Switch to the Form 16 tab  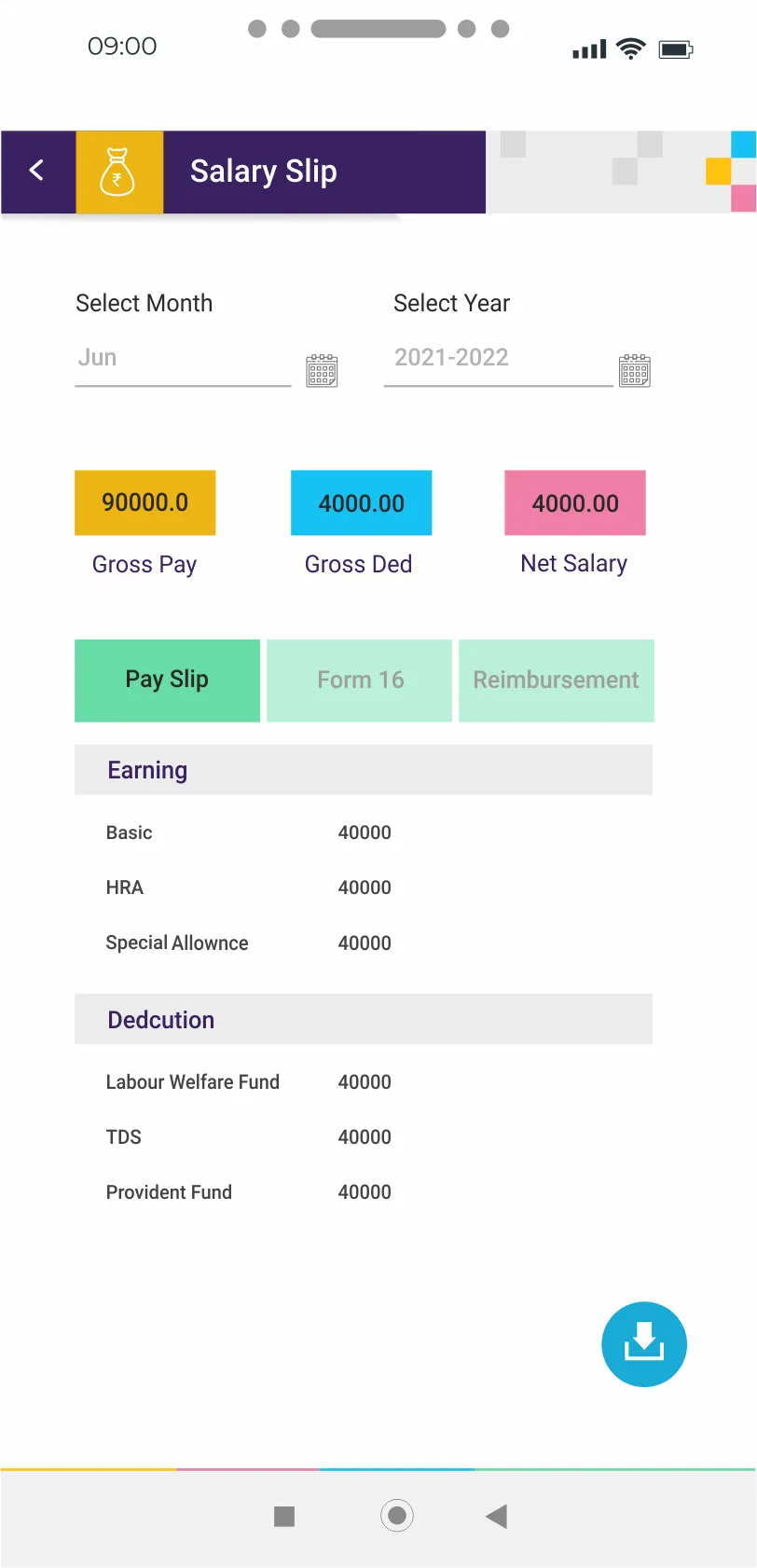[360, 681]
